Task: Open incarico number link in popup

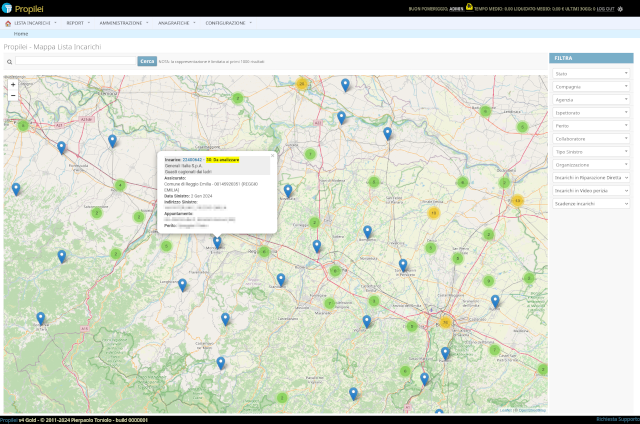Action: click(192, 160)
